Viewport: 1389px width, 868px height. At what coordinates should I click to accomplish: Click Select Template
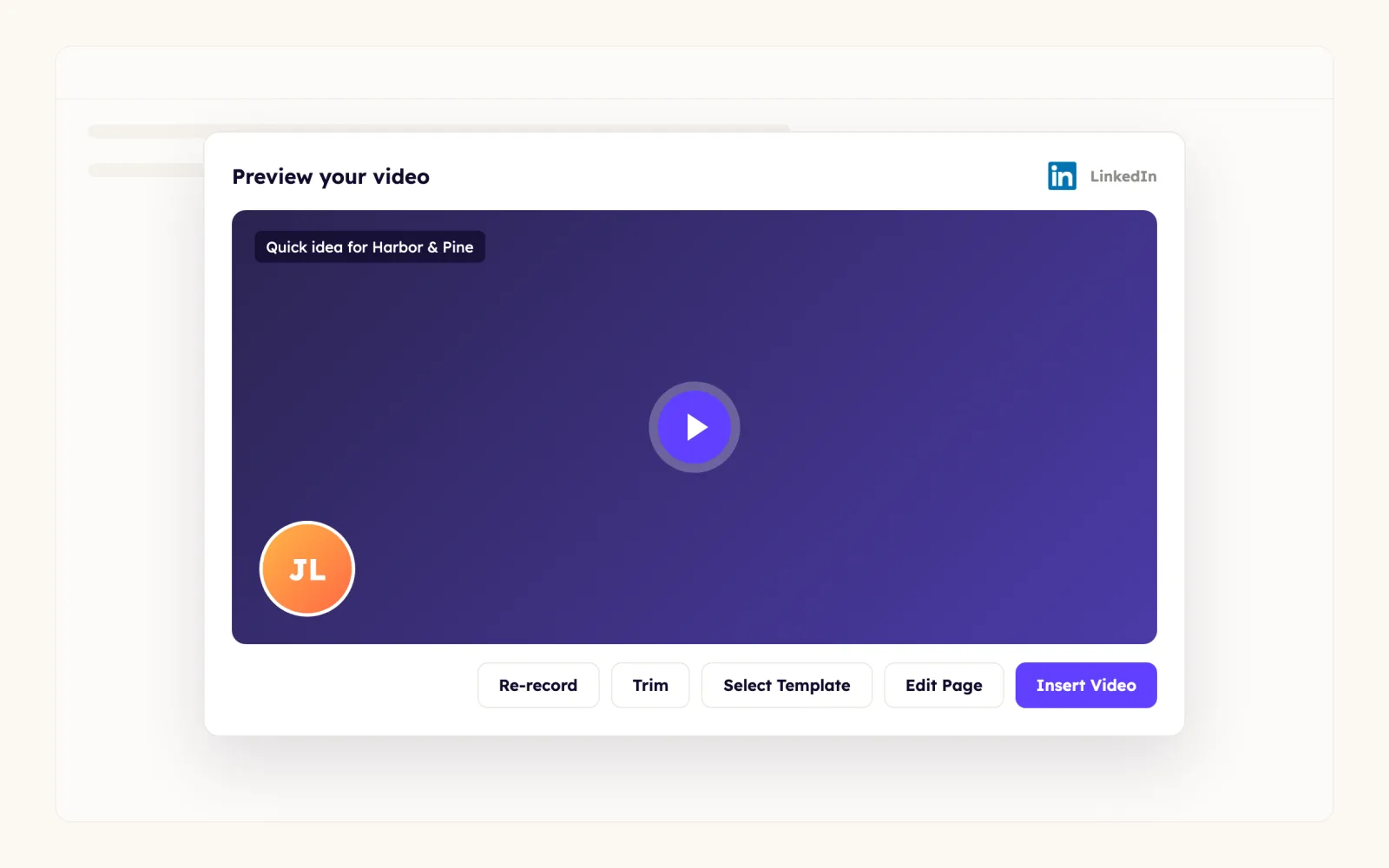pyautogui.click(x=787, y=685)
